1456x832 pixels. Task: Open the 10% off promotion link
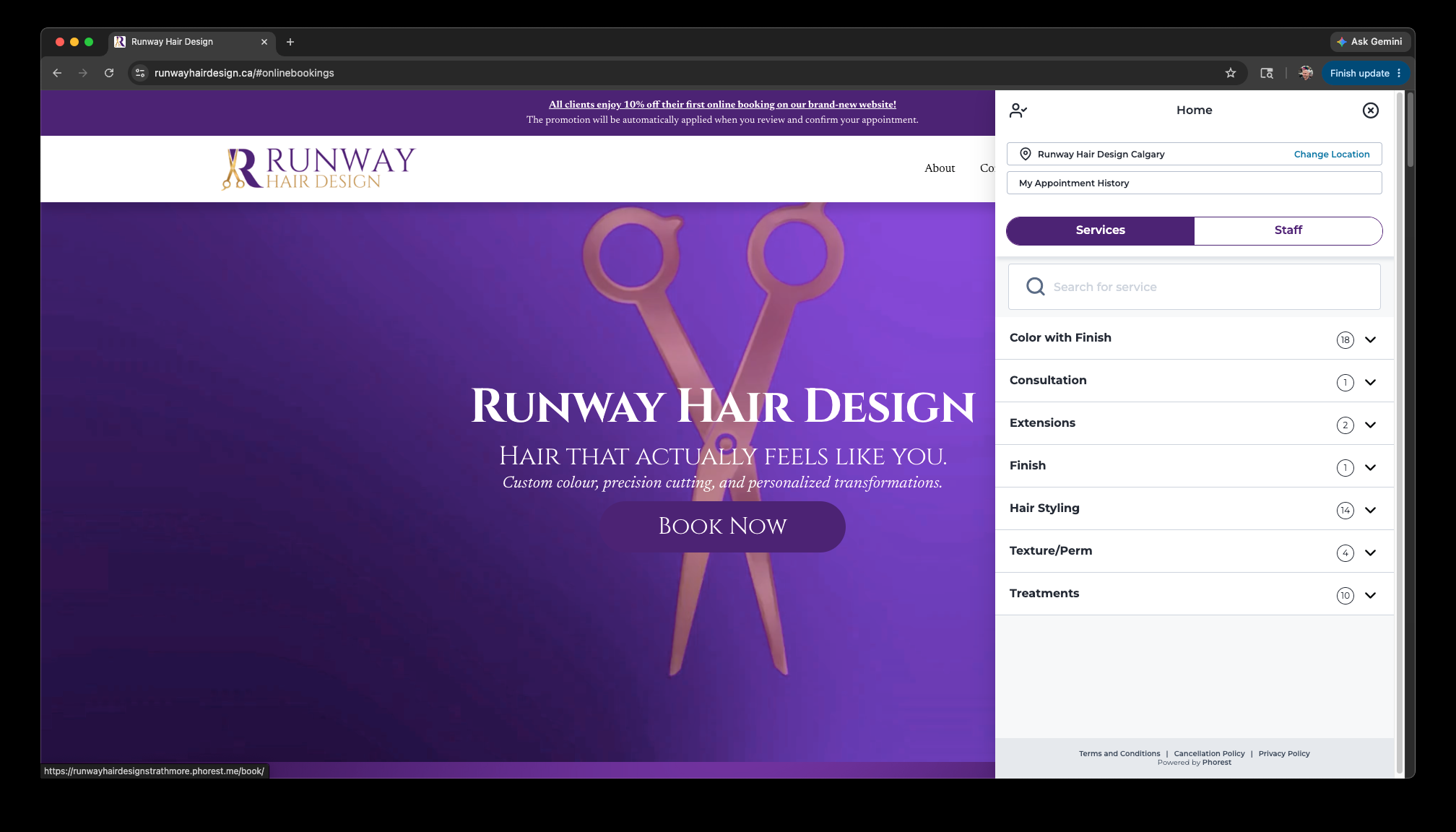pos(722,104)
